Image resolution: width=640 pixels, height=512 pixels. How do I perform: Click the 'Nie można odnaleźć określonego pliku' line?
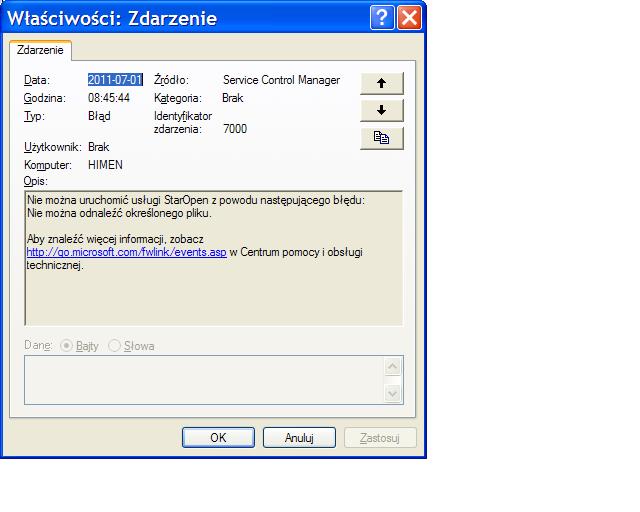(x=119, y=213)
